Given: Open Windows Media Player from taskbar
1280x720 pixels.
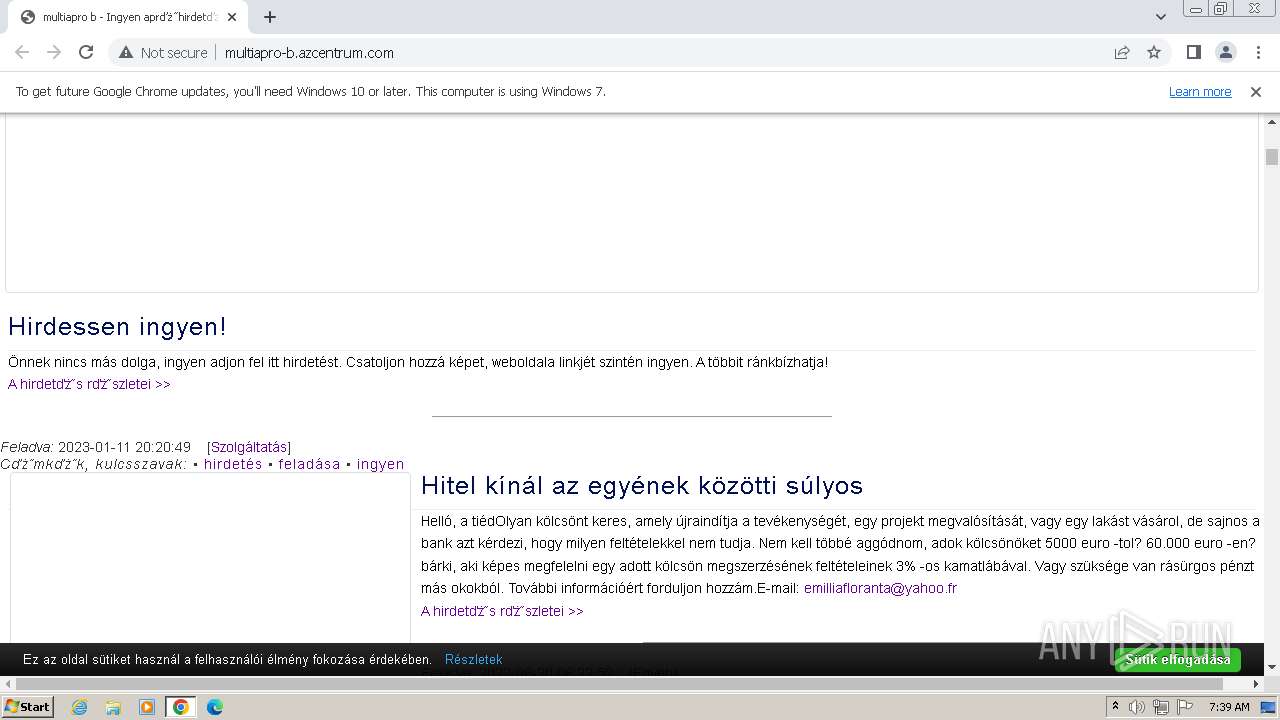Looking at the screenshot, I should click(x=147, y=707).
